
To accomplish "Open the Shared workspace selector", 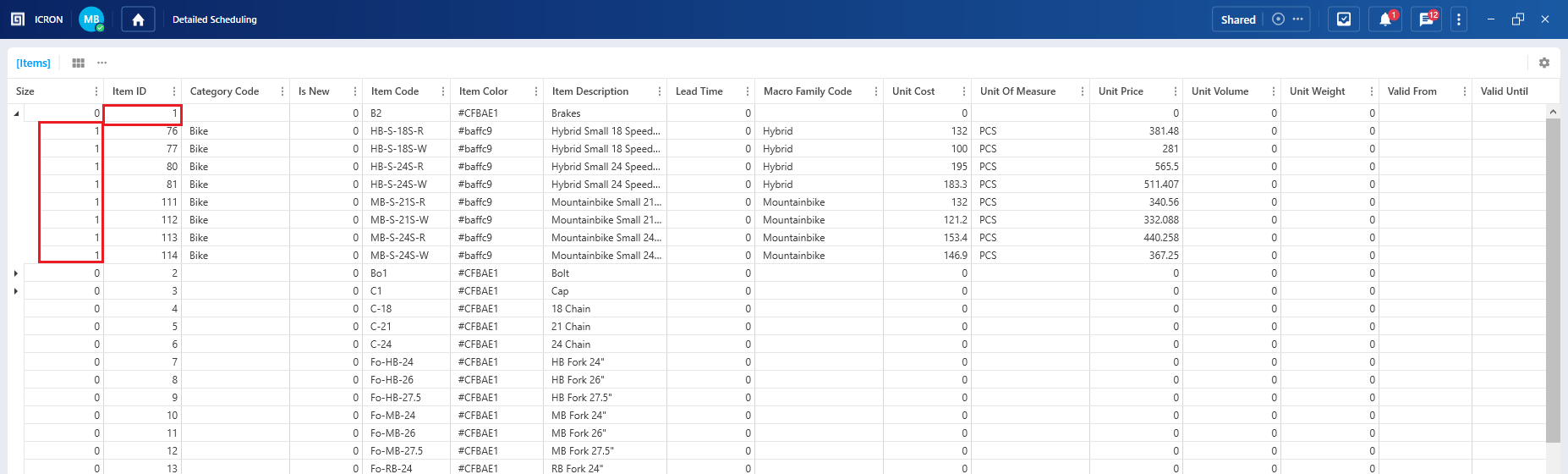I will [1238, 19].
